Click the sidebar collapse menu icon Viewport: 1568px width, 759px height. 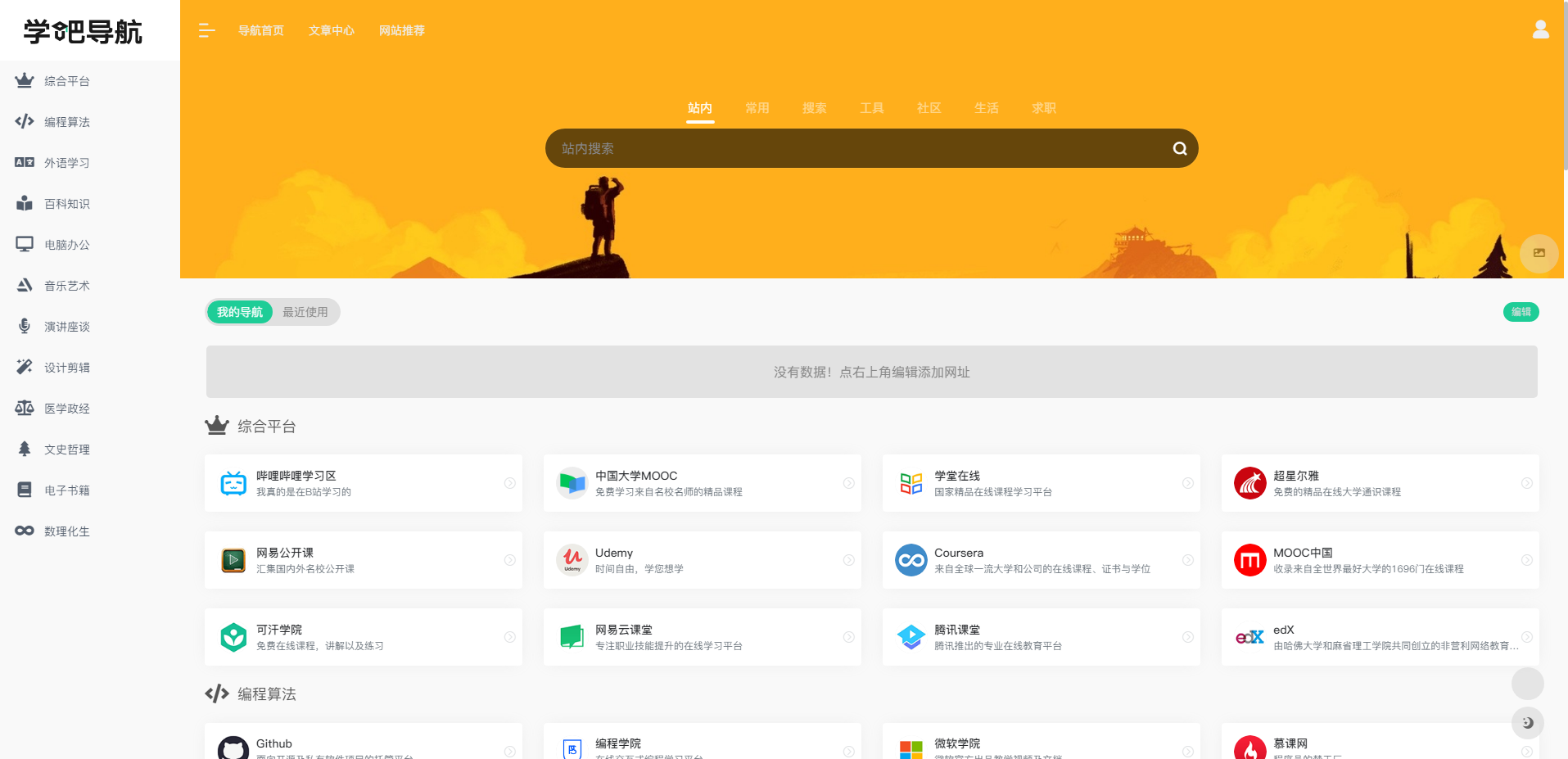point(206,30)
